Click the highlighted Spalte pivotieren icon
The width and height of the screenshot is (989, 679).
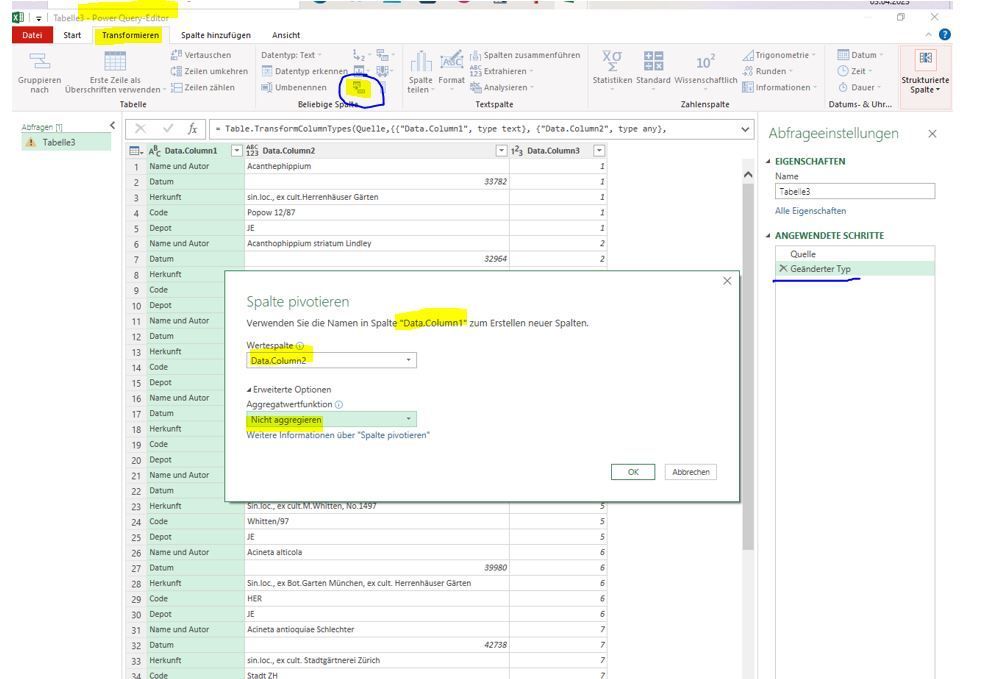(360, 88)
